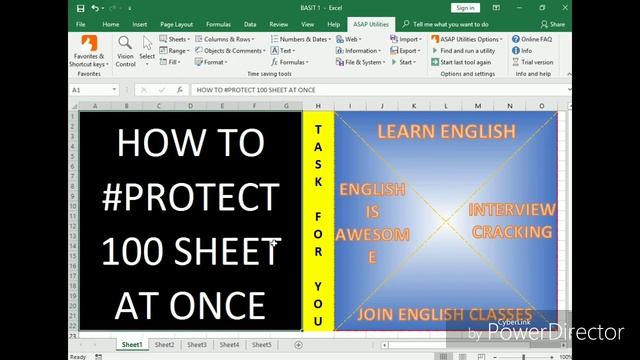This screenshot has width=640, height=360.
Task: Click the Trial version item
Action: click(x=533, y=62)
